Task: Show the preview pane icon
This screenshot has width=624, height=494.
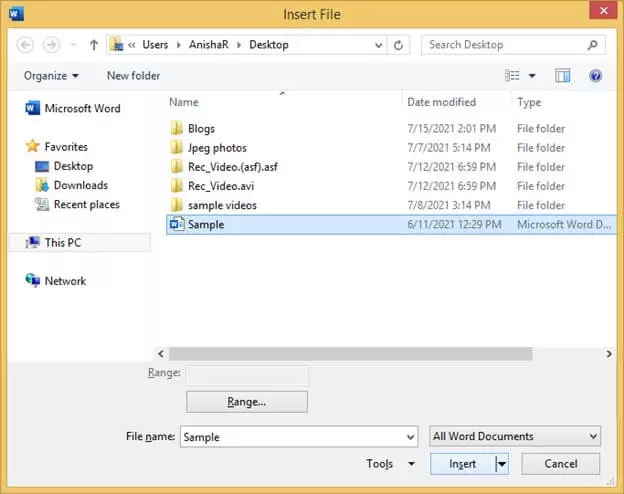Action: [562, 76]
